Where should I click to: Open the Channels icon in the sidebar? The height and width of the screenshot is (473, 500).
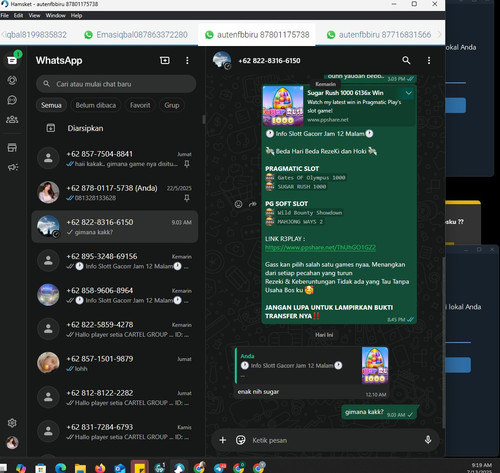click(12, 100)
